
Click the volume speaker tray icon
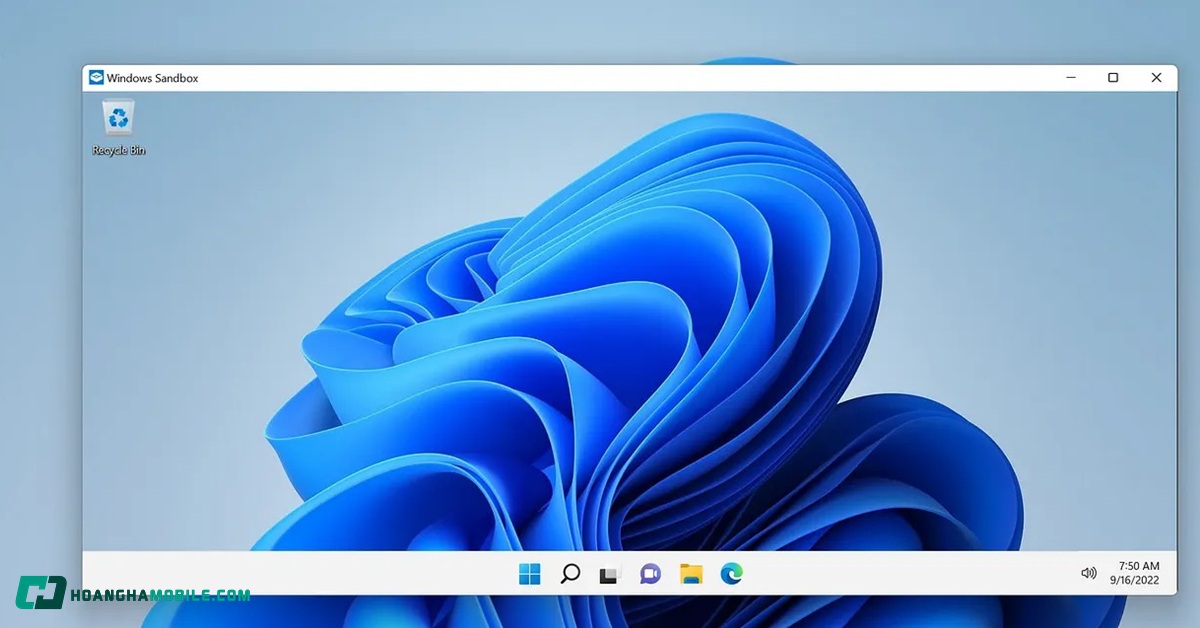tap(1089, 573)
